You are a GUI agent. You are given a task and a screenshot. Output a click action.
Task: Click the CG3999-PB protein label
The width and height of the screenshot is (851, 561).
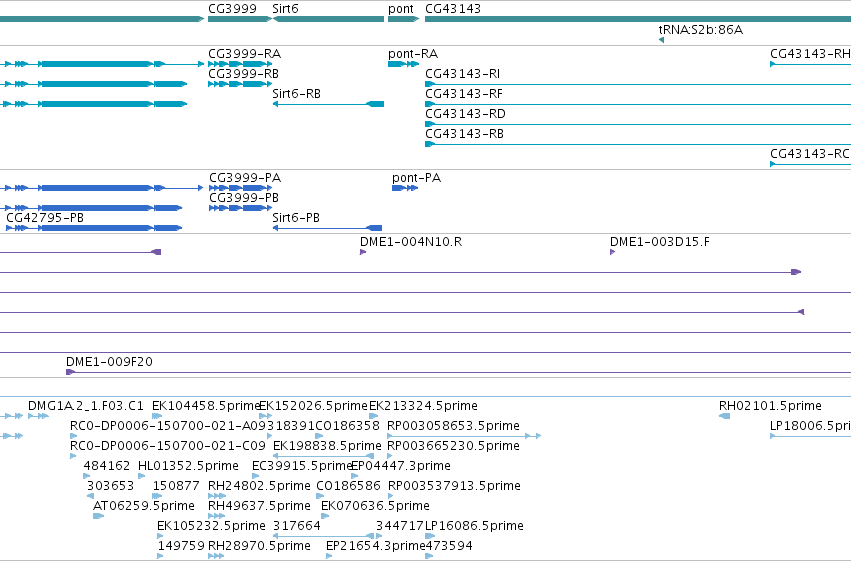coord(244,198)
